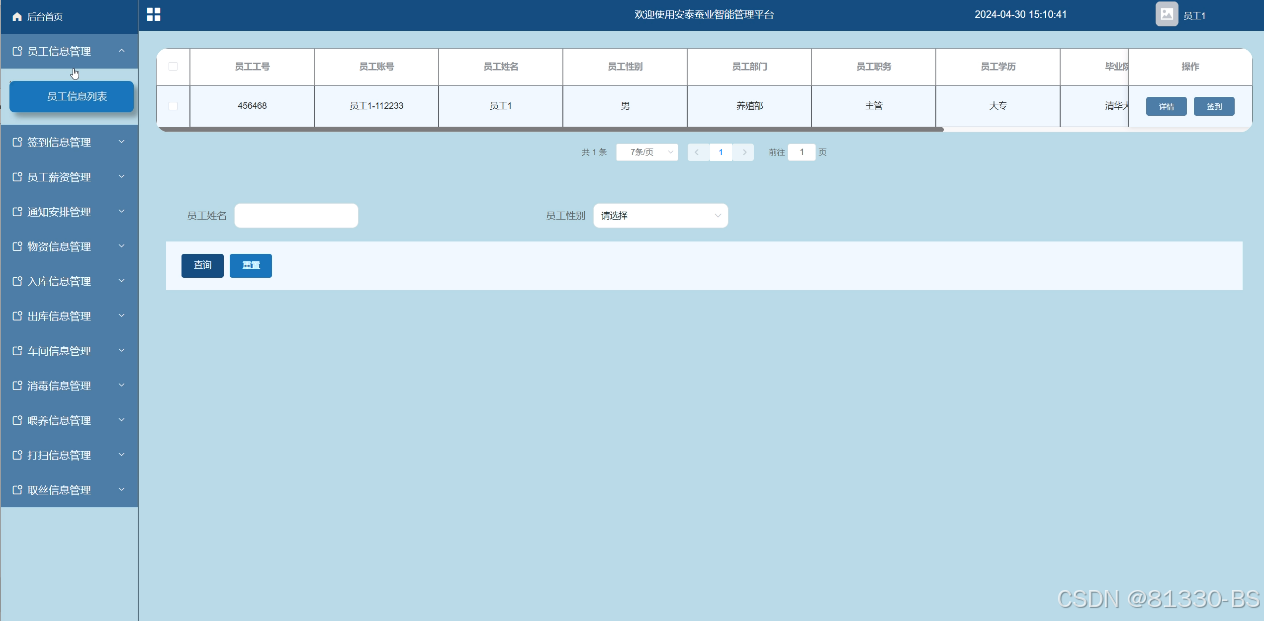This screenshot has height=621, width=1264.
Task: Click the icon beside 取丝信息管理
Action: click(x=17, y=490)
